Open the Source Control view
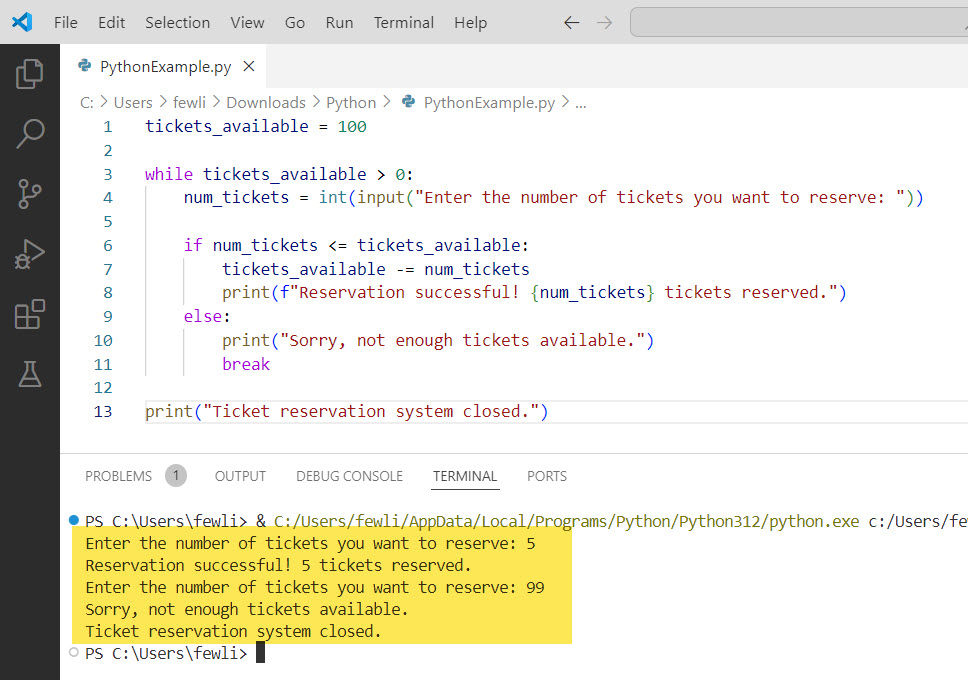The height and width of the screenshot is (680, 968). (x=30, y=194)
